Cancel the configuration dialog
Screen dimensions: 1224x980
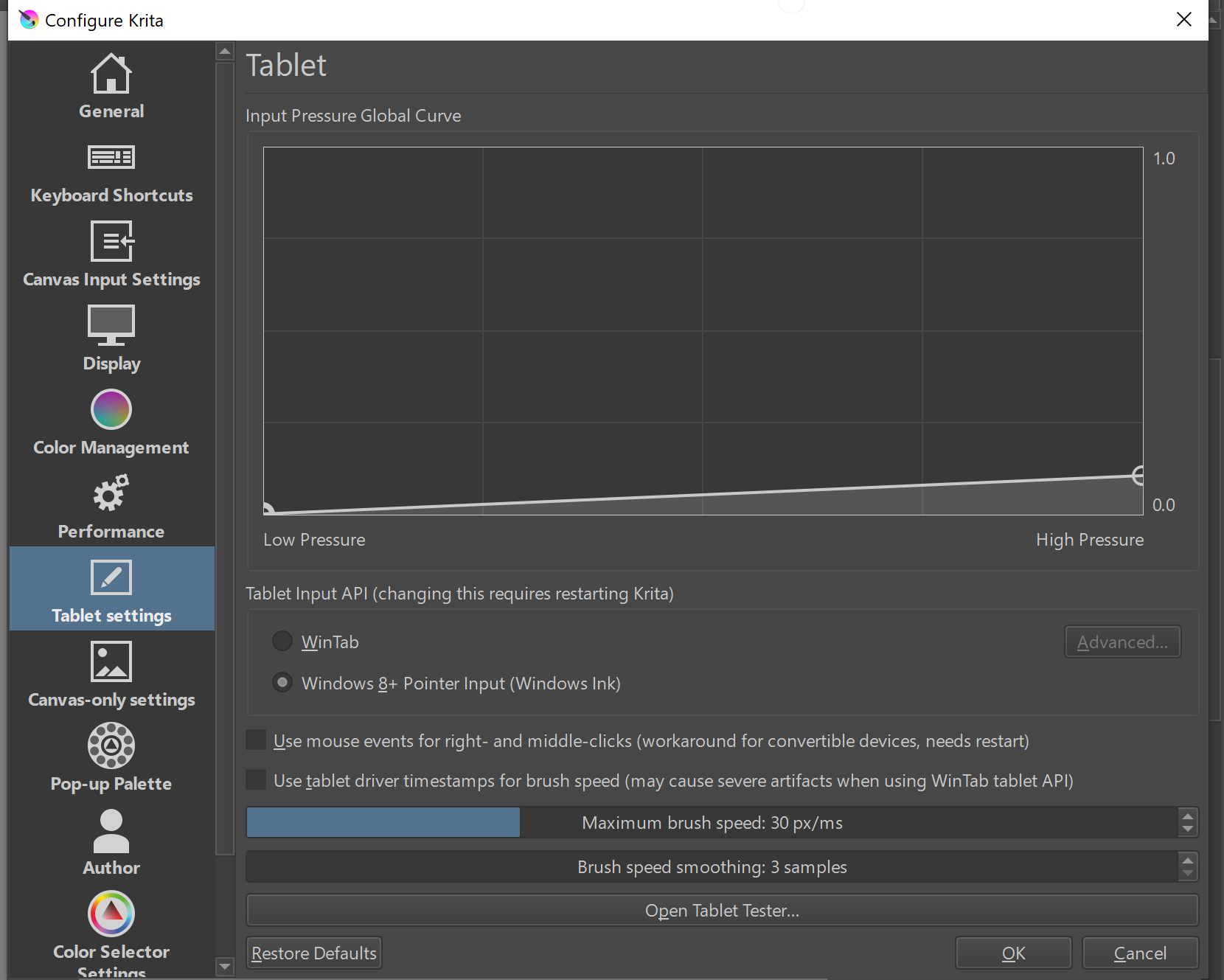[1140, 953]
